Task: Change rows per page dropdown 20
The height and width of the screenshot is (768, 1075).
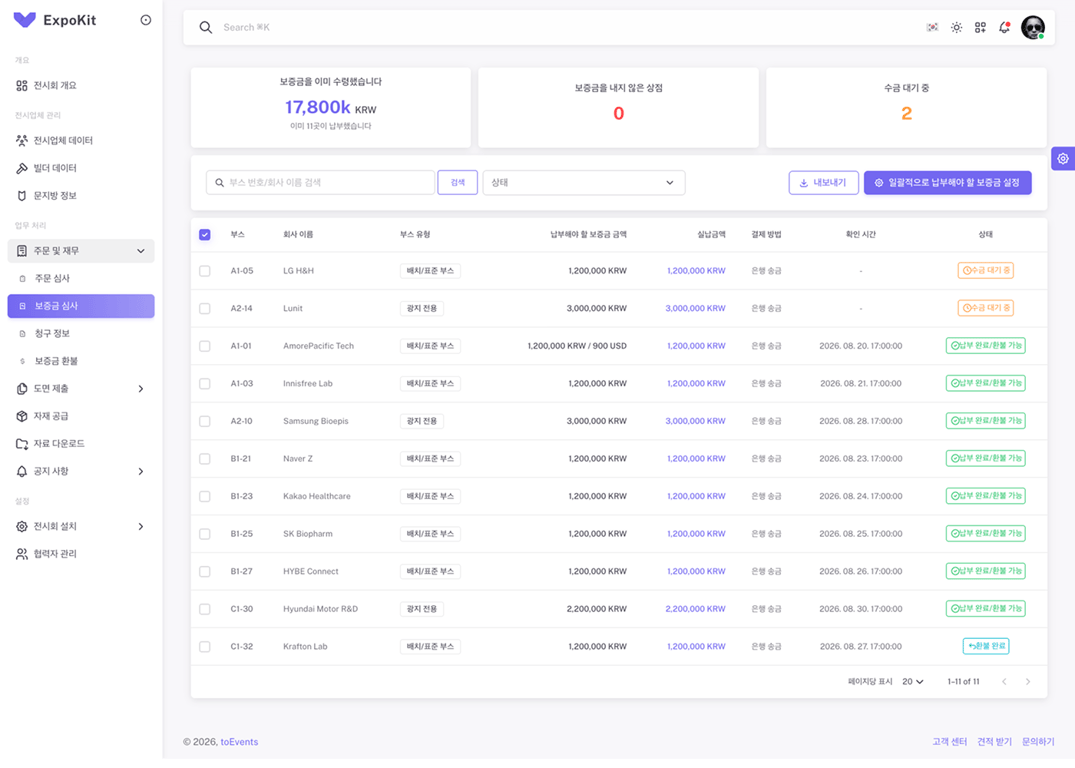Action: click(x=913, y=682)
